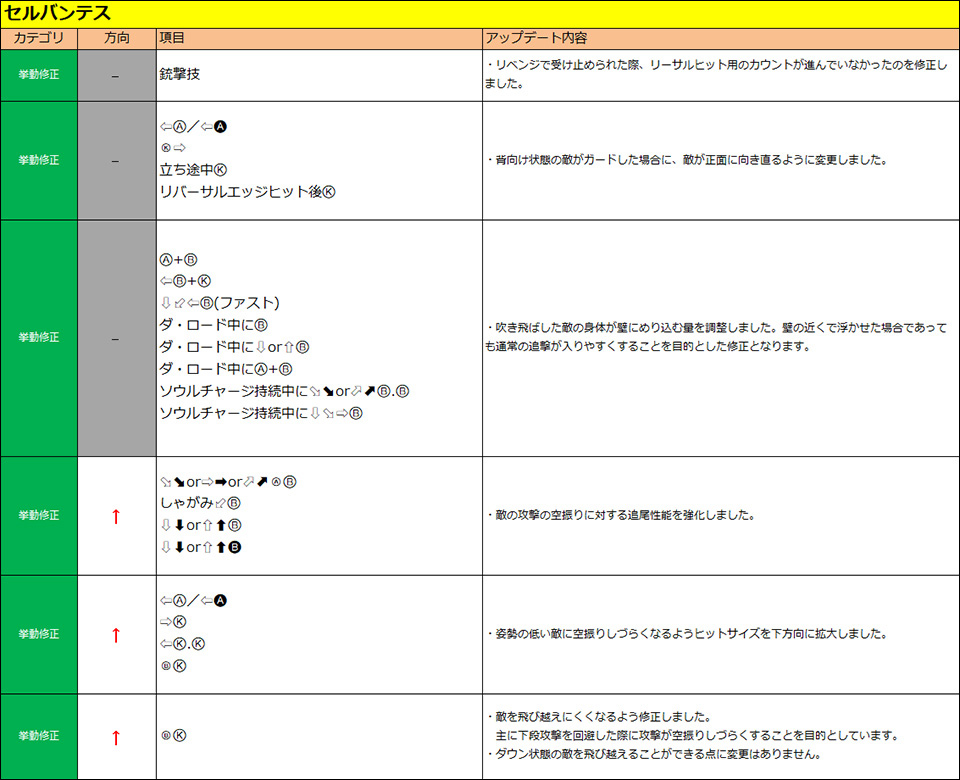Click the Ⓐ+Ⓑ command at top of wall-fix row
This screenshot has height=780, width=960.
pyautogui.click(x=178, y=259)
